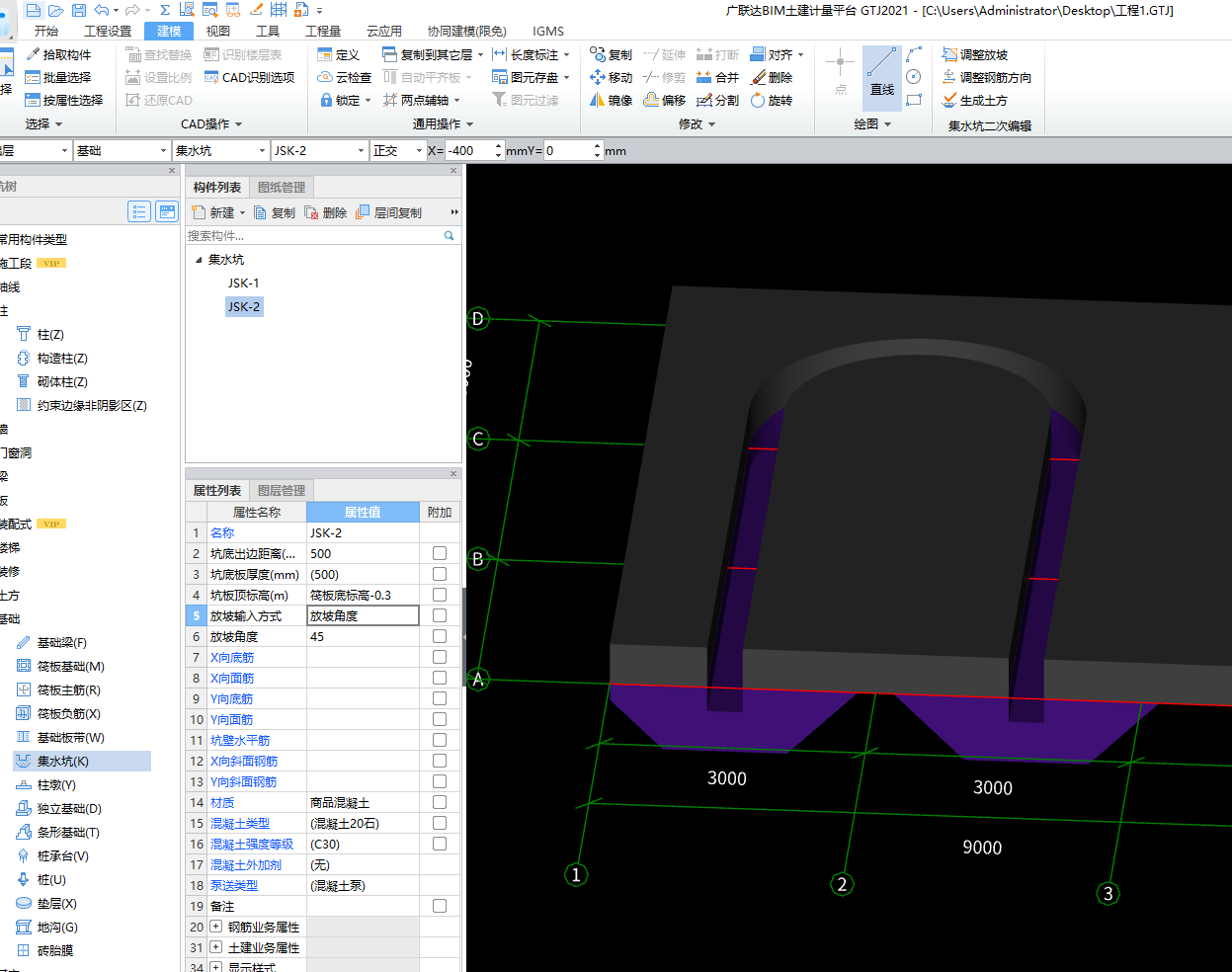Collapse the 集水坑 tree node
The width and height of the screenshot is (1232, 972).
[x=199, y=260]
